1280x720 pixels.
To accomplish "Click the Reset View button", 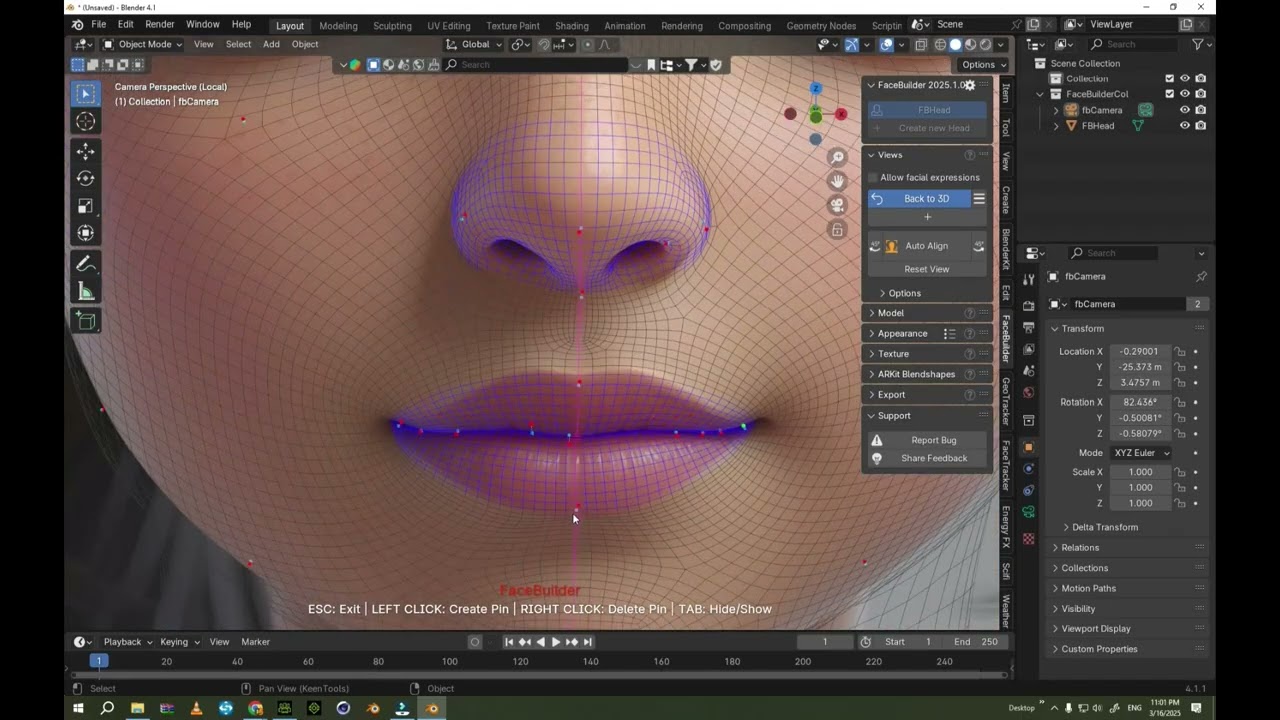I will click(x=927, y=269).
